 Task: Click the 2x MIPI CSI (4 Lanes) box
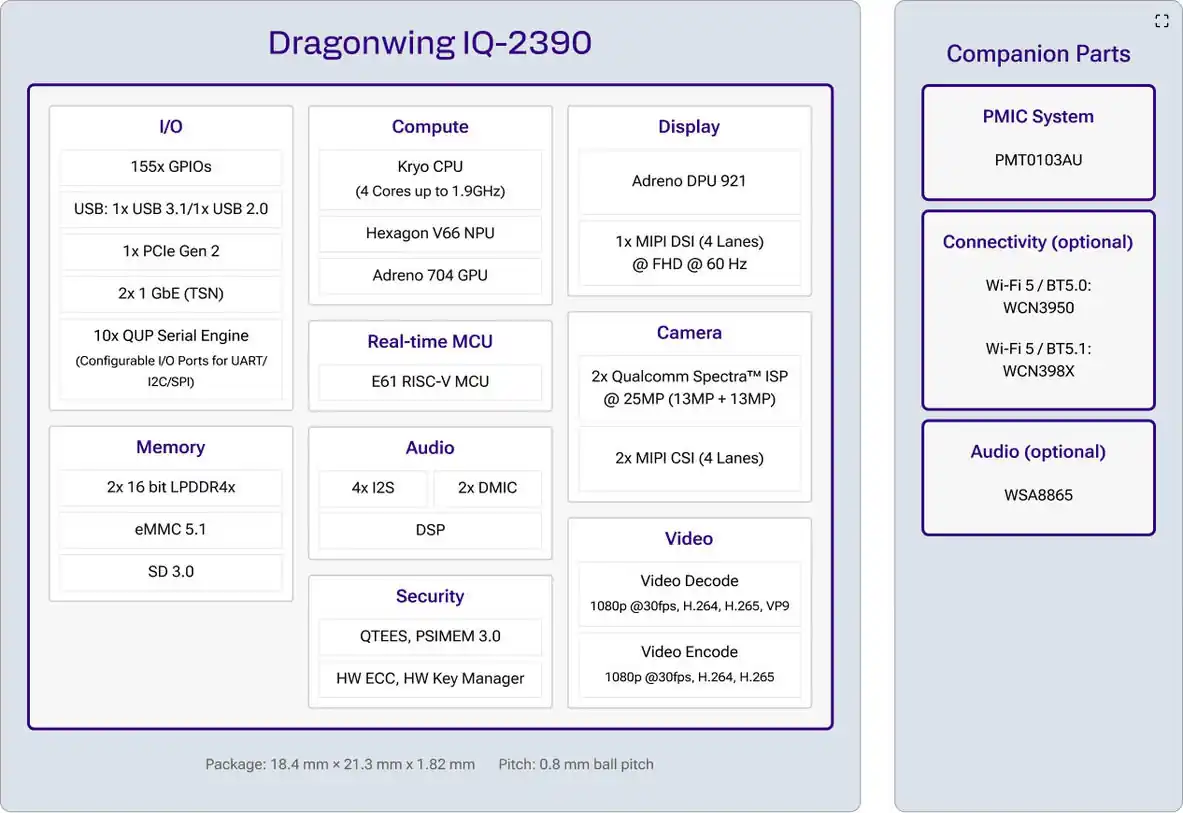[689, 459]
